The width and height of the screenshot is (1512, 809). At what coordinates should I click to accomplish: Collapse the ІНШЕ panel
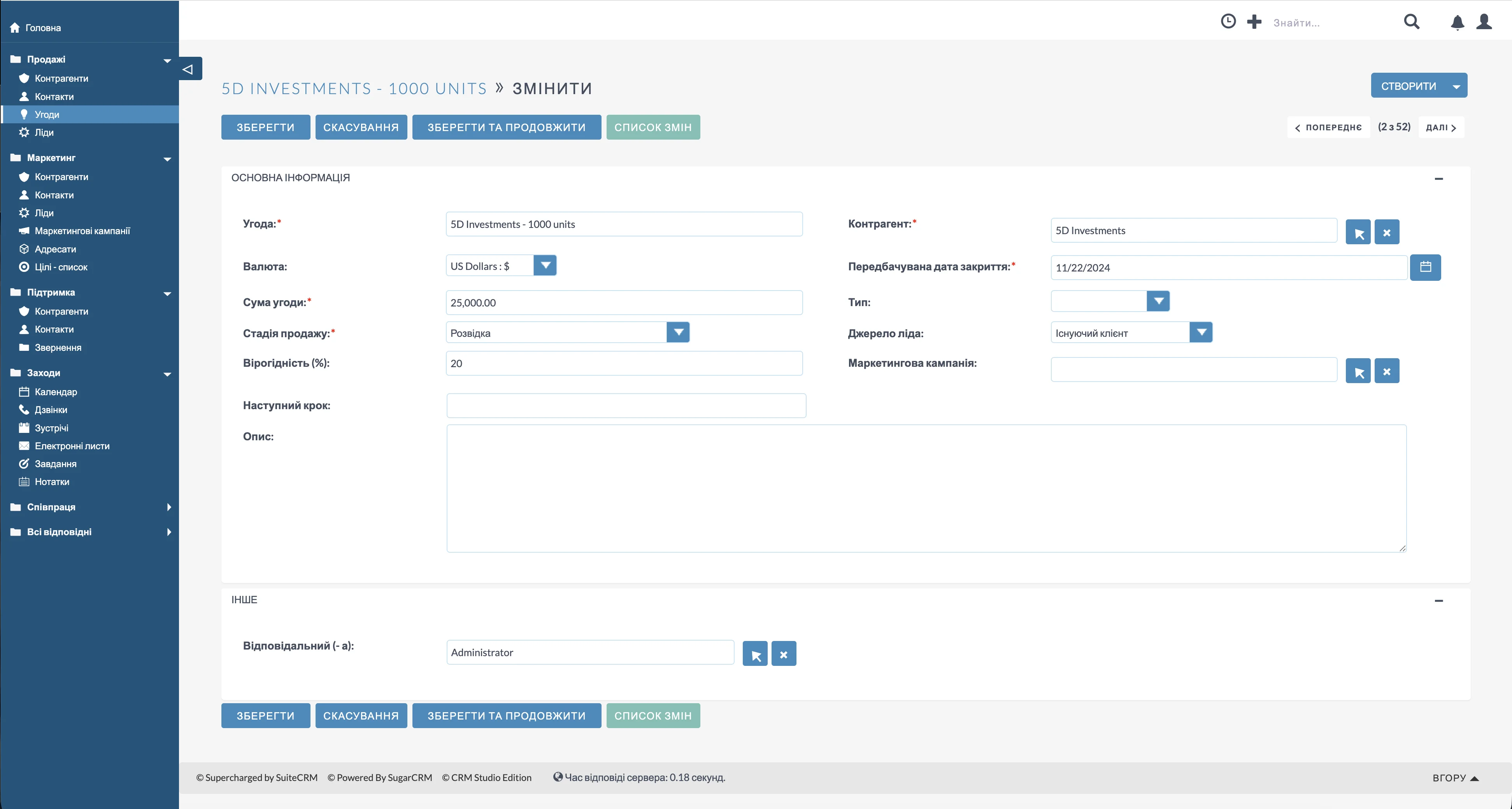pos(1438,600)
